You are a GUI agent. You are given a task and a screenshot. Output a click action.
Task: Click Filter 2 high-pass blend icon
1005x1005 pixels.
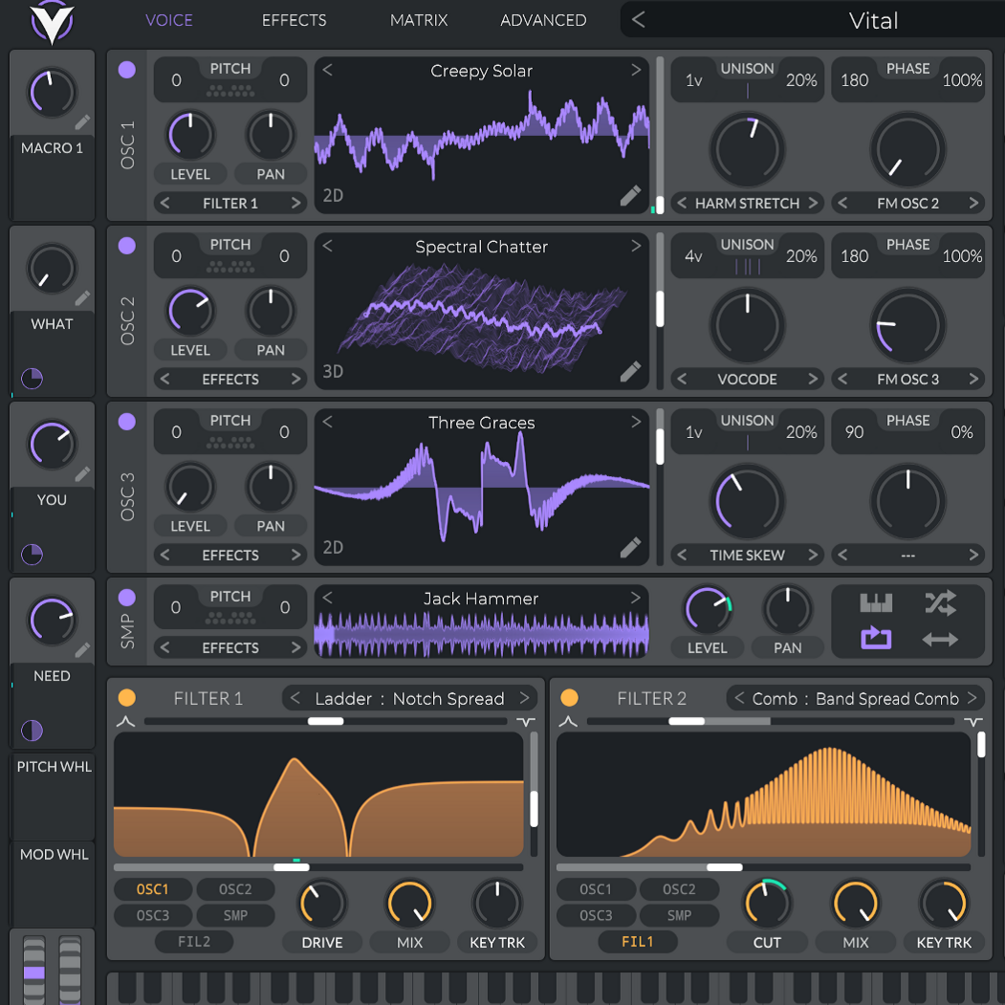[x=974, y=722]
